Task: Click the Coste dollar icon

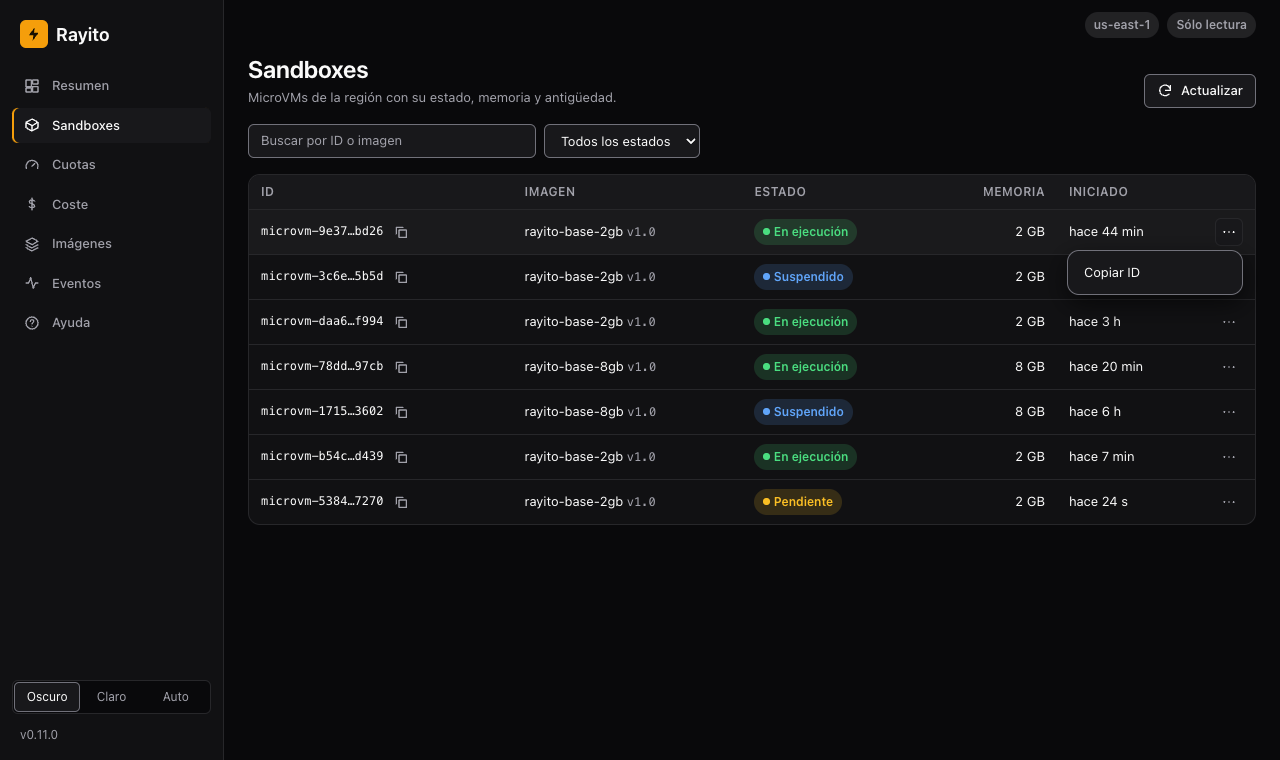Action: click(32, 204)
